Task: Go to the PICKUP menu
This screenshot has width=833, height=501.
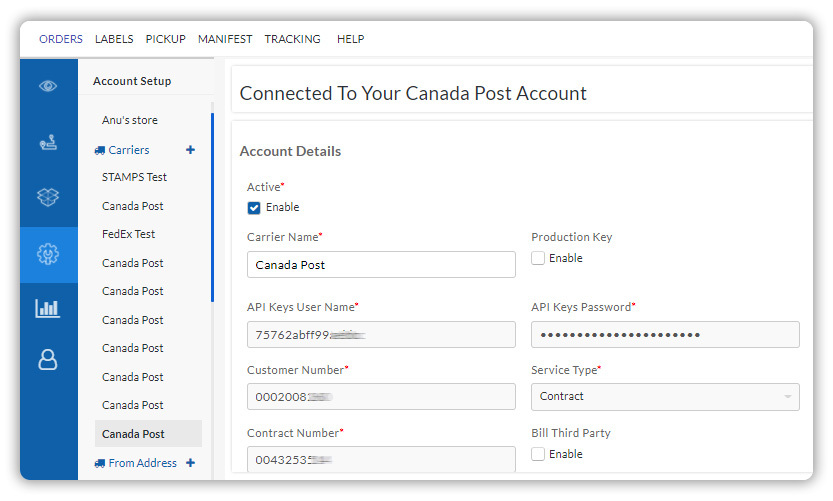Action: pos(166,39)
